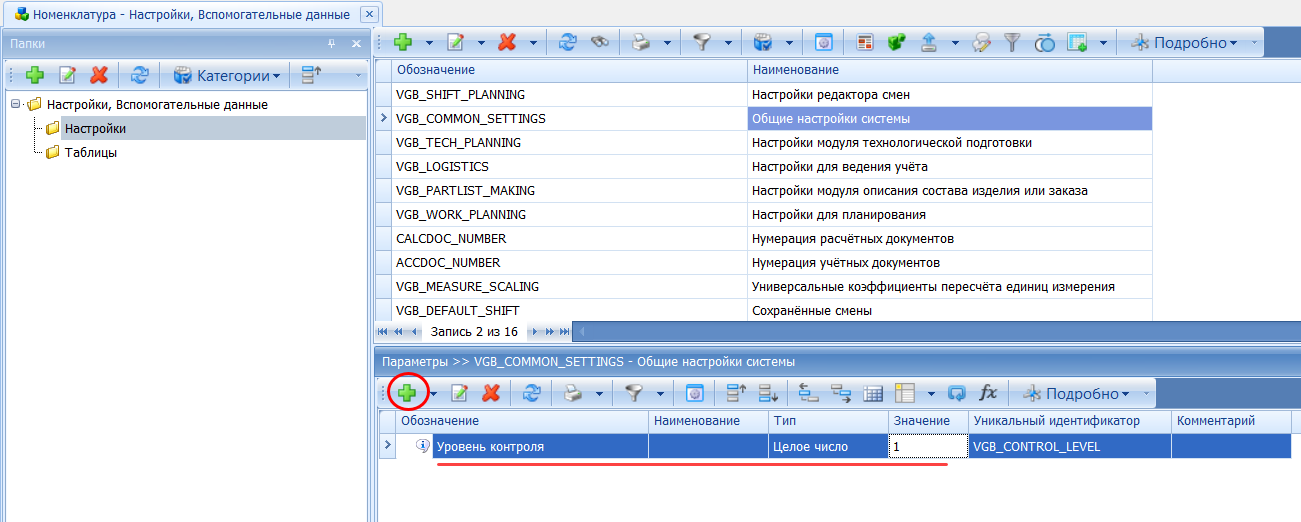The height and width of the screenshot is (522, 1301).
Task: Add new parameter with green plus
Action: 406,393
